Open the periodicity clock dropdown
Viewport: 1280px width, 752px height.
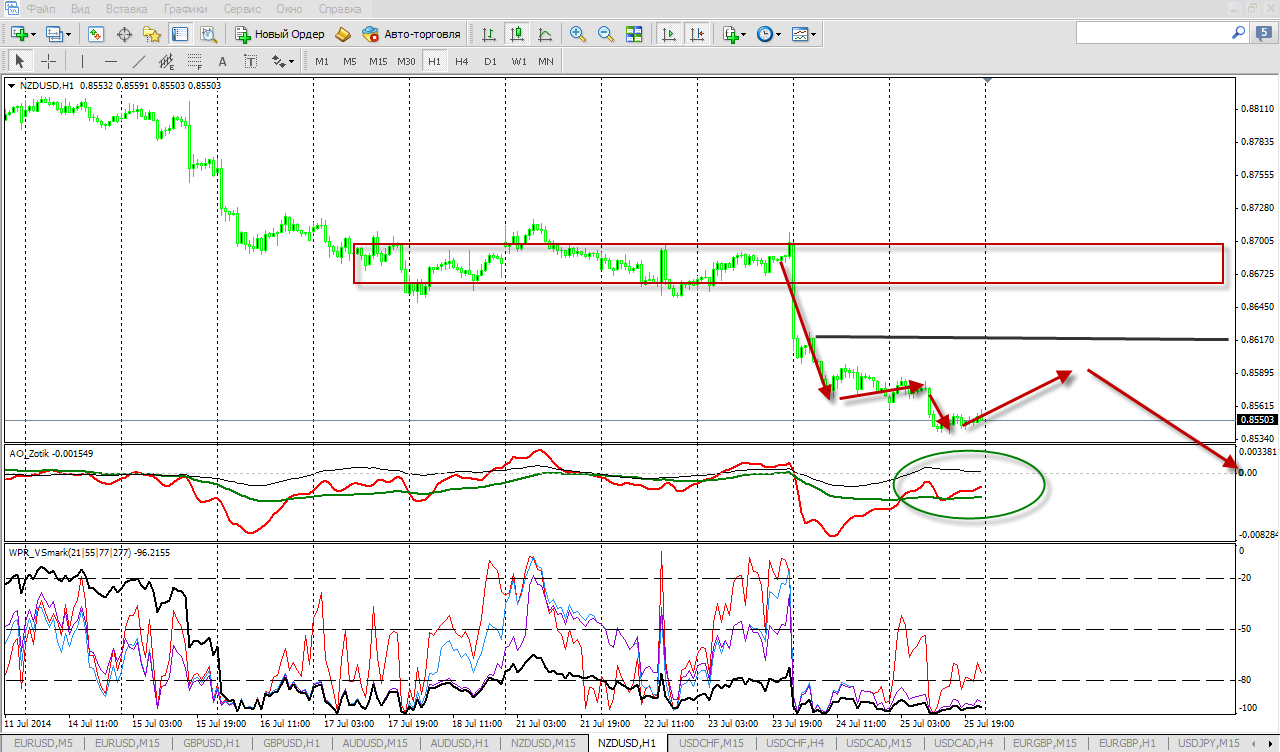tap(768, 34)
